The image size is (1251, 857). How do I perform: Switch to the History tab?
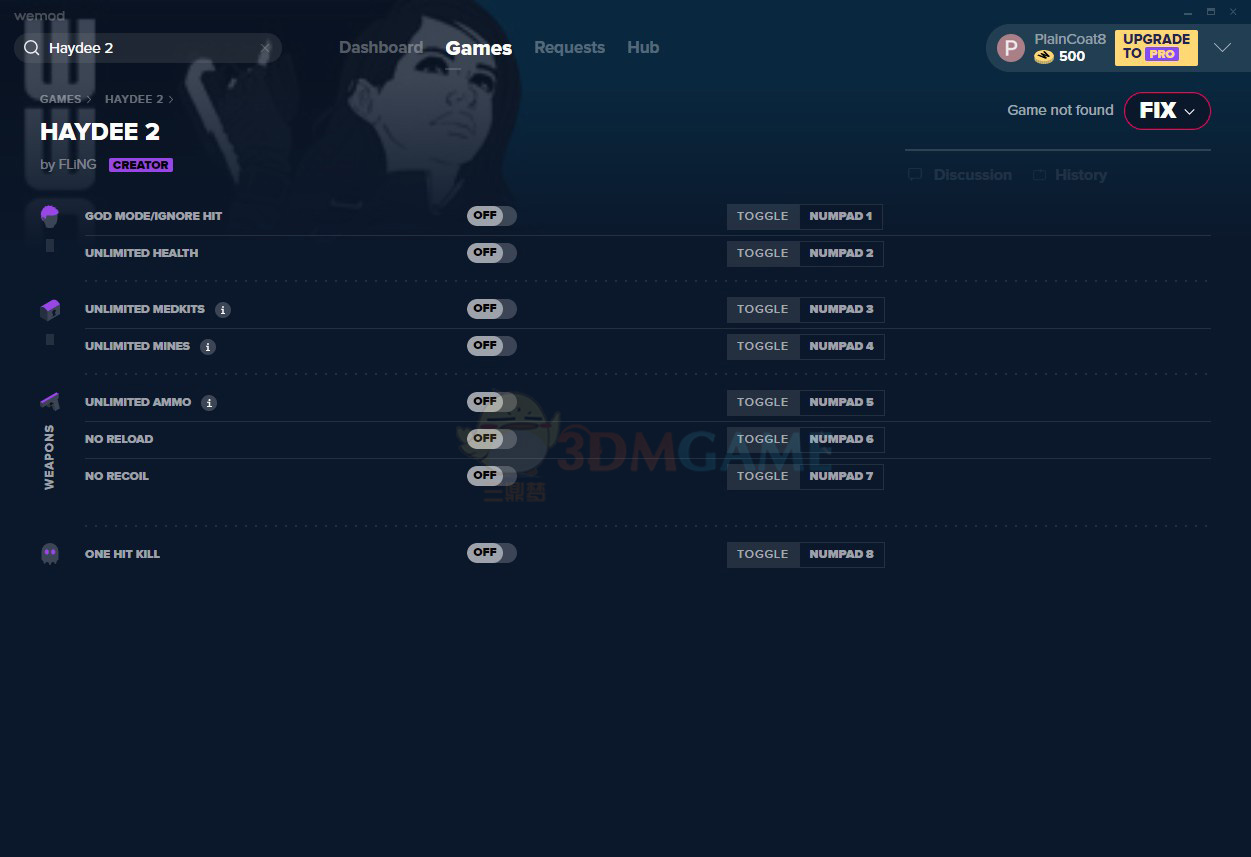1070,175
